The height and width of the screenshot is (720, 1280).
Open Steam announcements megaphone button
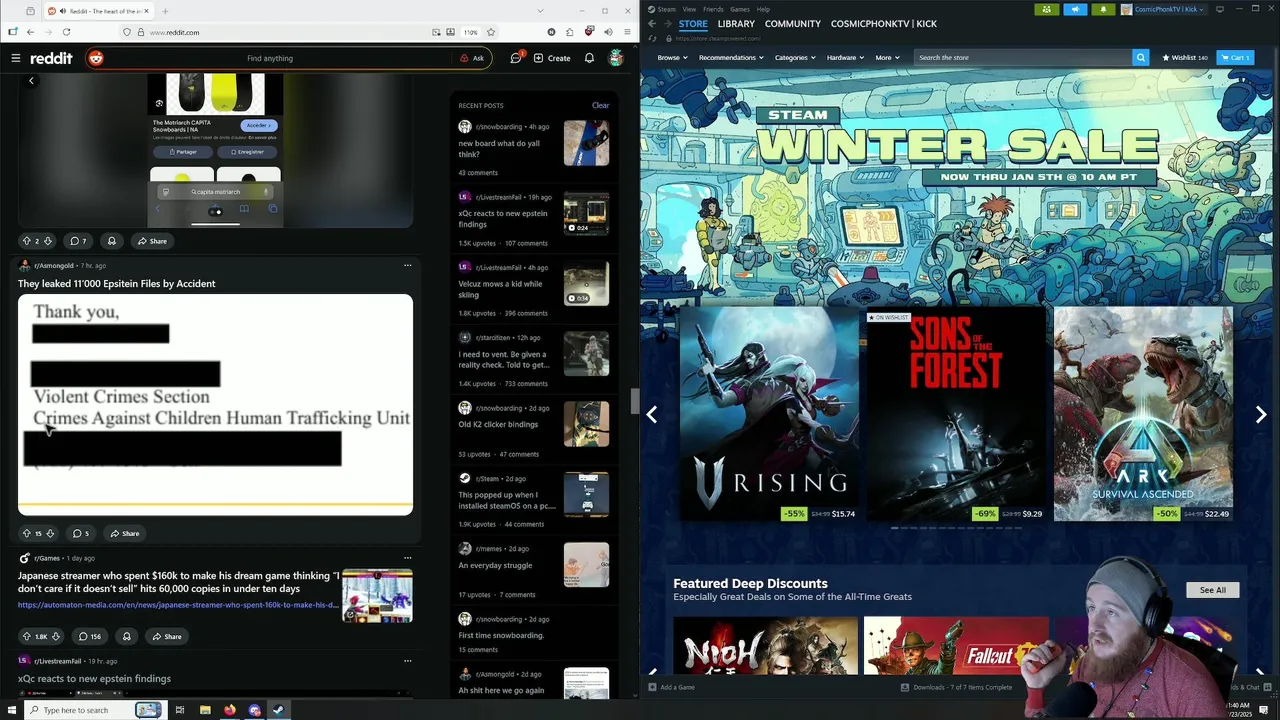coord(1075,9)
